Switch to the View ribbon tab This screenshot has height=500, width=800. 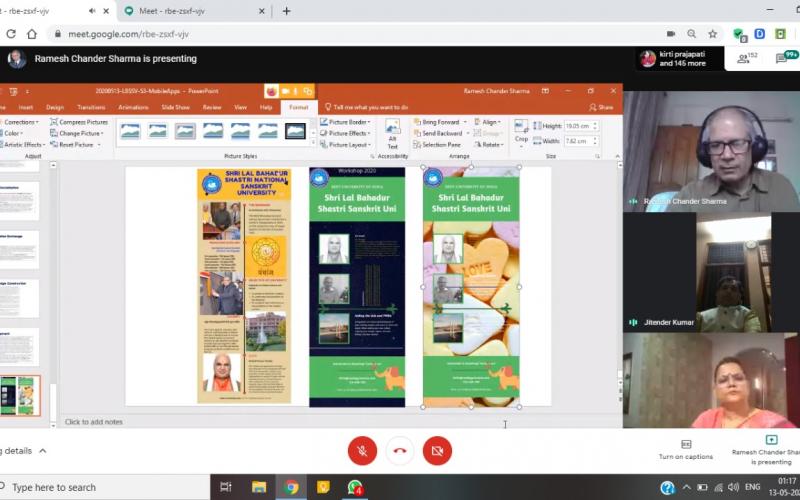[x=240, y=108]
